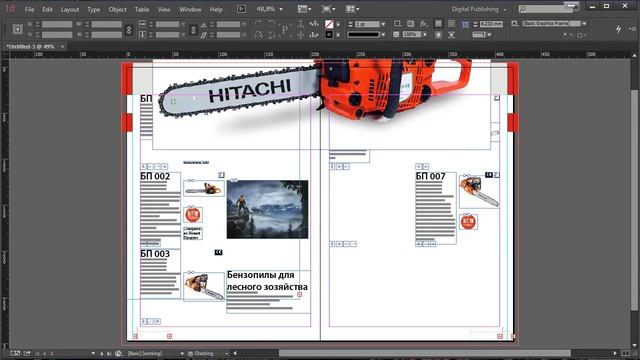Click the Wrap Around Bounding Box icon
The image size is (640, 360).
point(451,24)
